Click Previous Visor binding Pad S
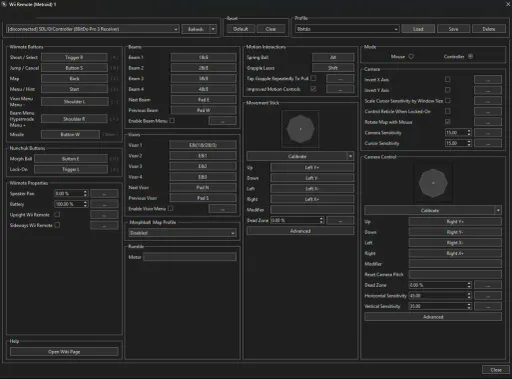 (203, 198)
